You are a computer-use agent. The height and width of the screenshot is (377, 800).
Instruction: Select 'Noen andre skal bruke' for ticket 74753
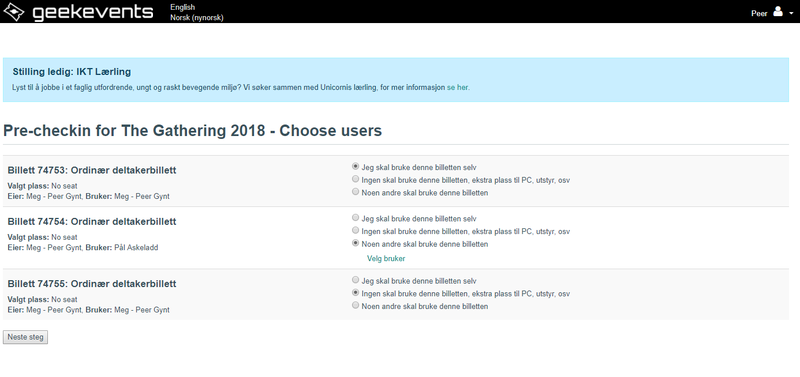pos(356,192)
